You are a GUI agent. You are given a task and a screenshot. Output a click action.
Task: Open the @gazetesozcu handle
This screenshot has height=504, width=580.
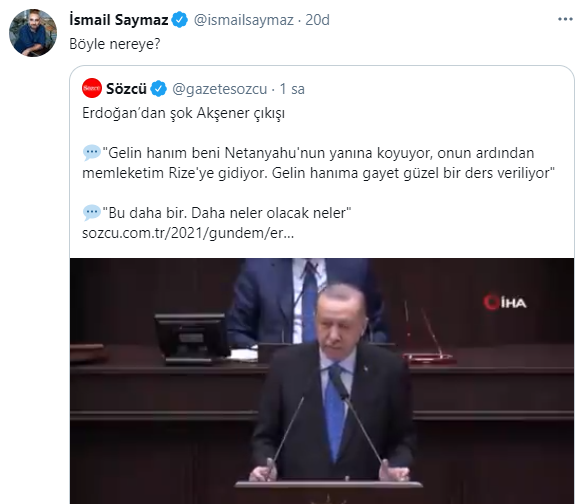click(x=220, y=89)
